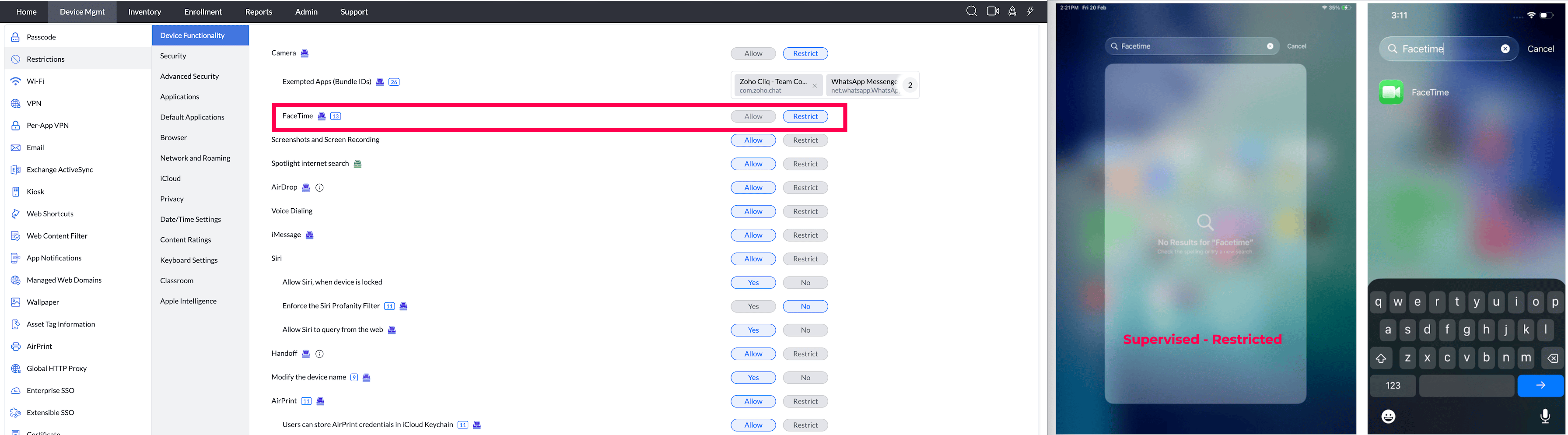Click the Email envelope icon in sidebar
The height and width of the screenshot is (435, 1568).
point(16,147)
